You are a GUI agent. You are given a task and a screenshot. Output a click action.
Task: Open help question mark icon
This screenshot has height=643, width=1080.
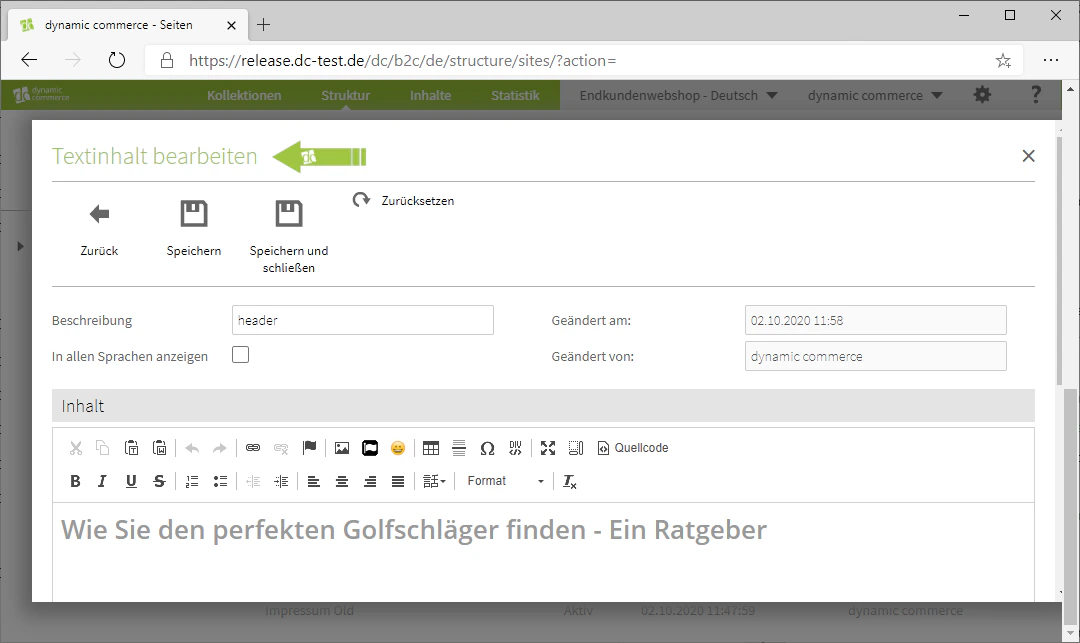[1035, 95]
